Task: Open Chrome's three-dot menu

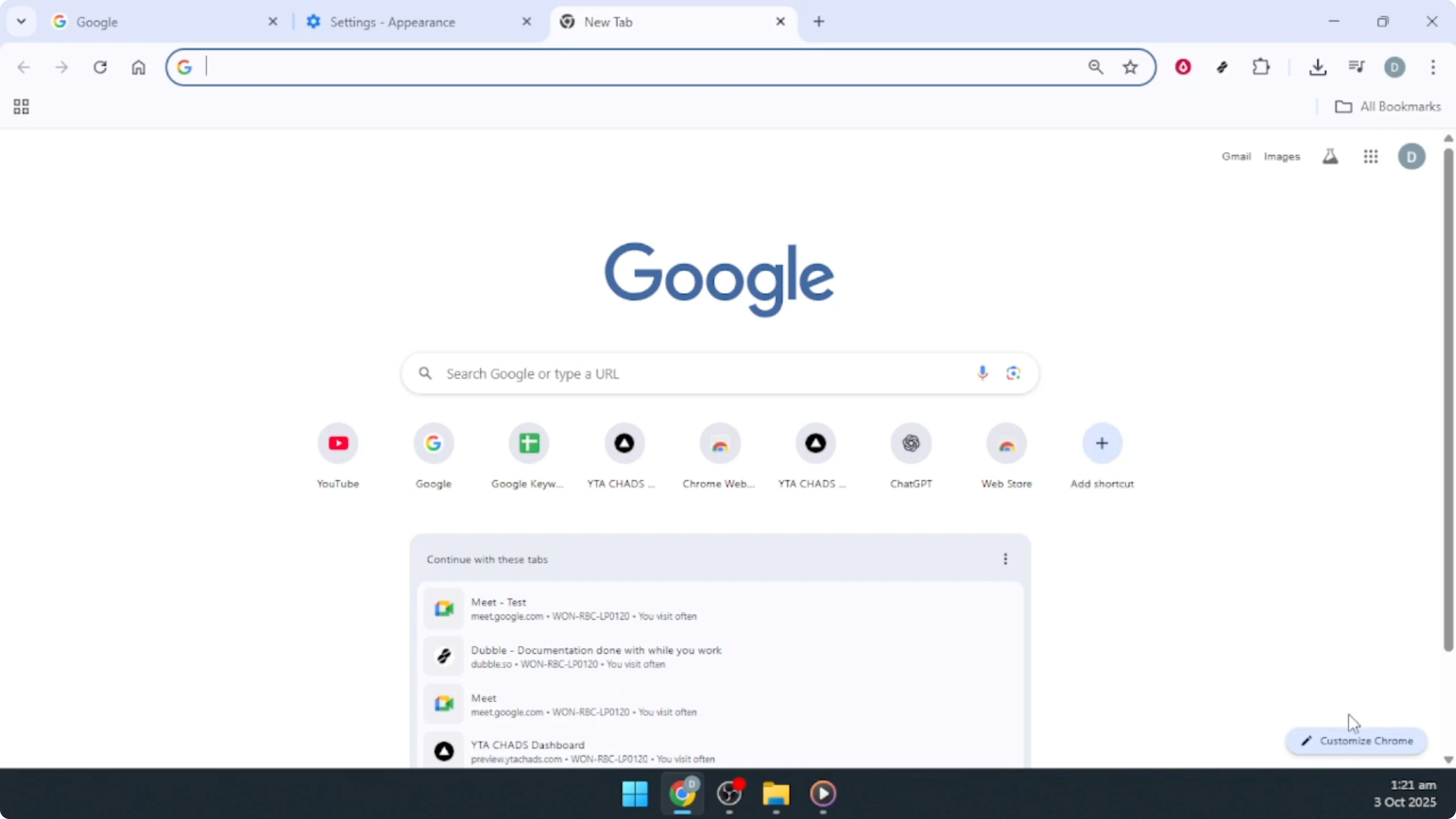Action: point(1433,67)
